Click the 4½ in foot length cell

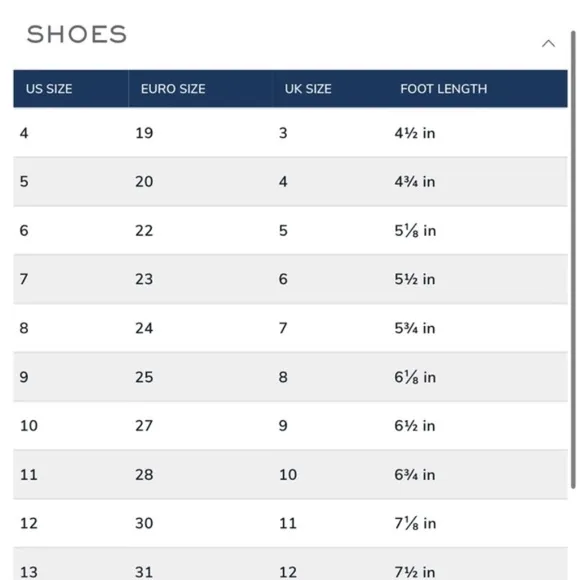click(x=415, y=133)
